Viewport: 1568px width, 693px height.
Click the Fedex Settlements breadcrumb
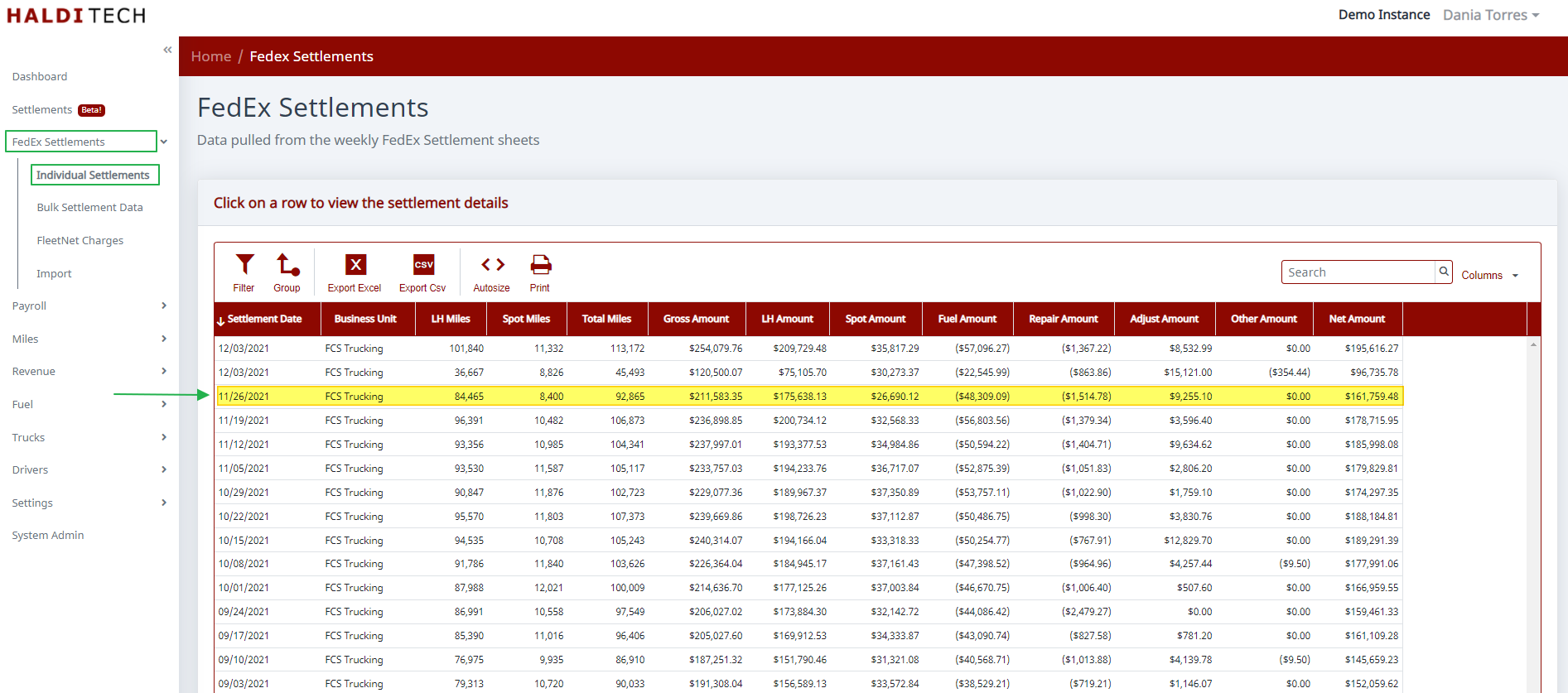[x=311, y=56]
